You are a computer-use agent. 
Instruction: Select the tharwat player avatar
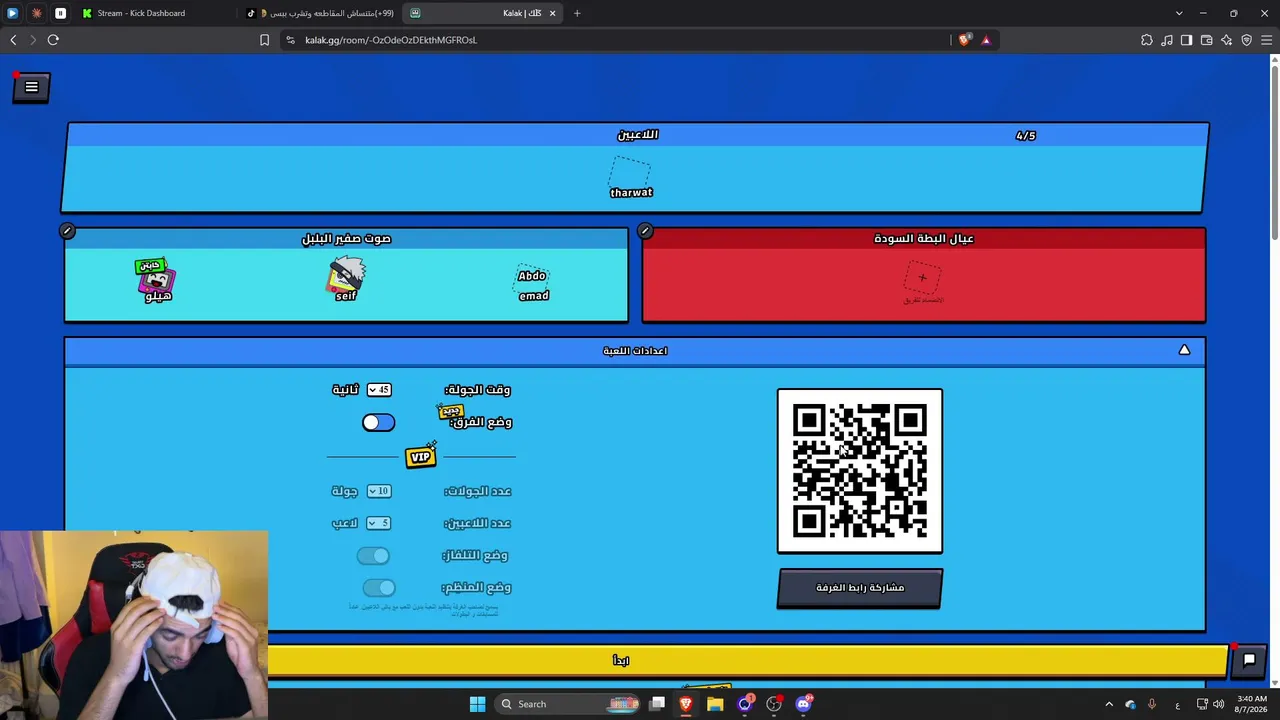631,178
